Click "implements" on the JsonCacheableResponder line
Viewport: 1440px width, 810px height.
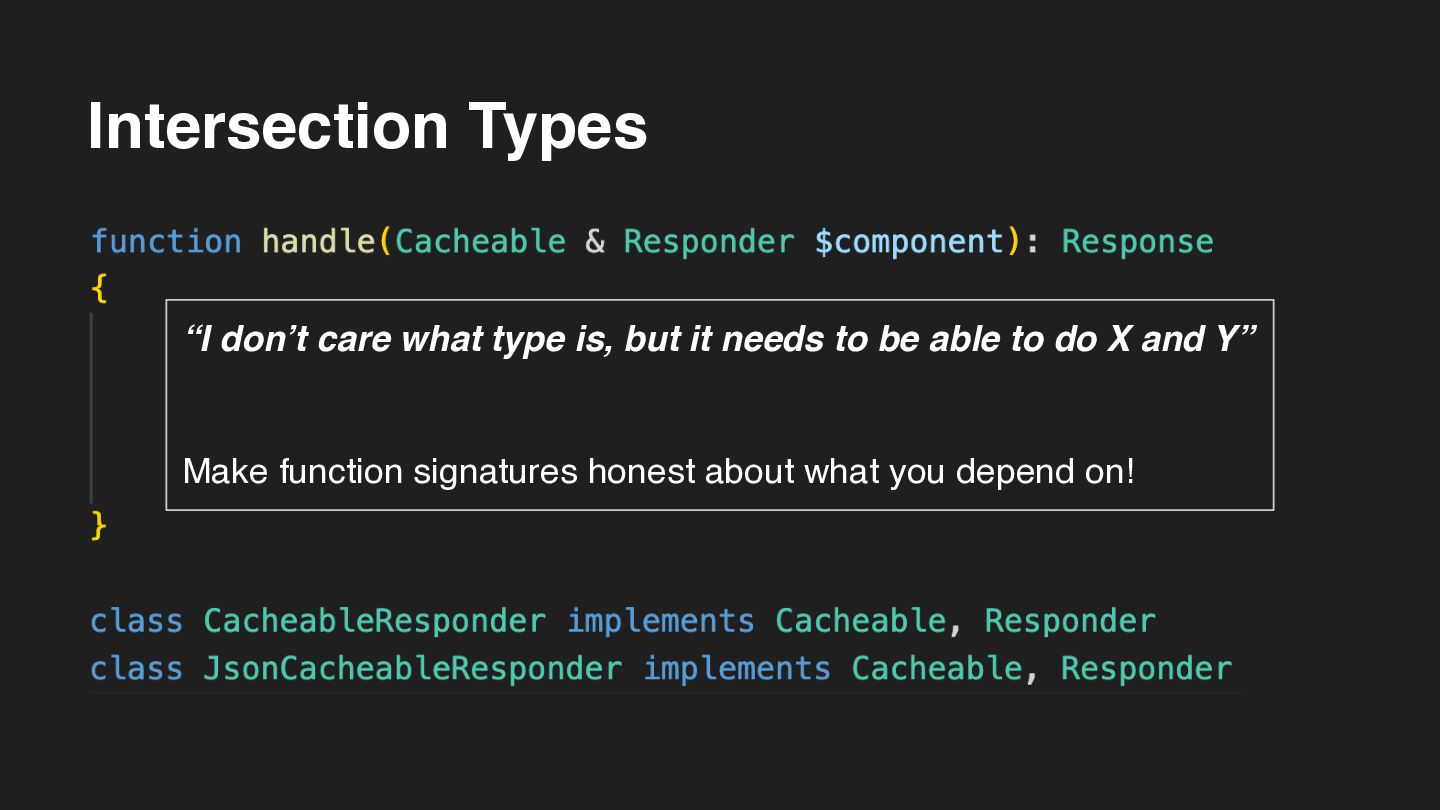(737, 668)
